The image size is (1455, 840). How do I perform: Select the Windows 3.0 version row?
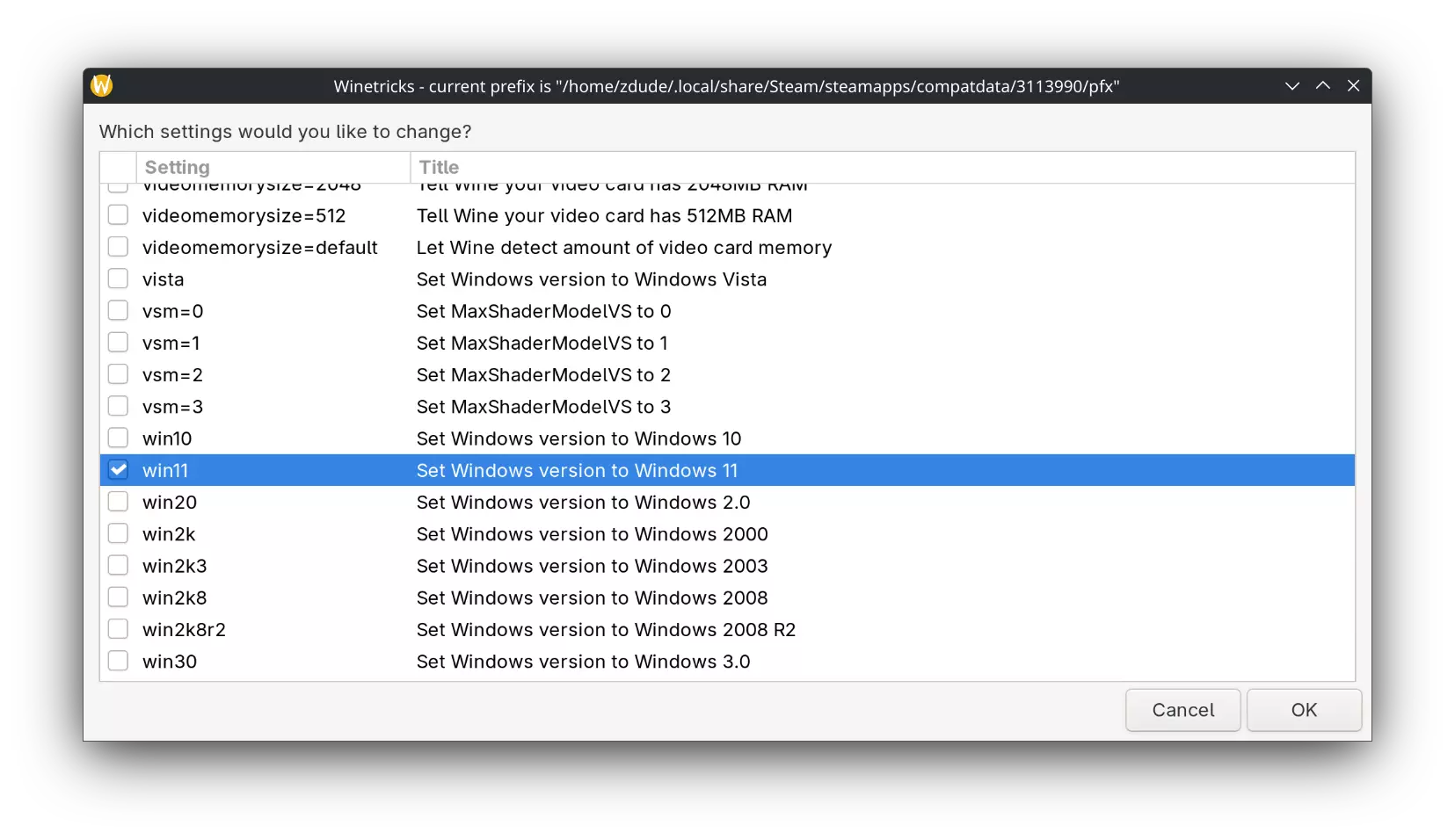(x=583, y=662)
